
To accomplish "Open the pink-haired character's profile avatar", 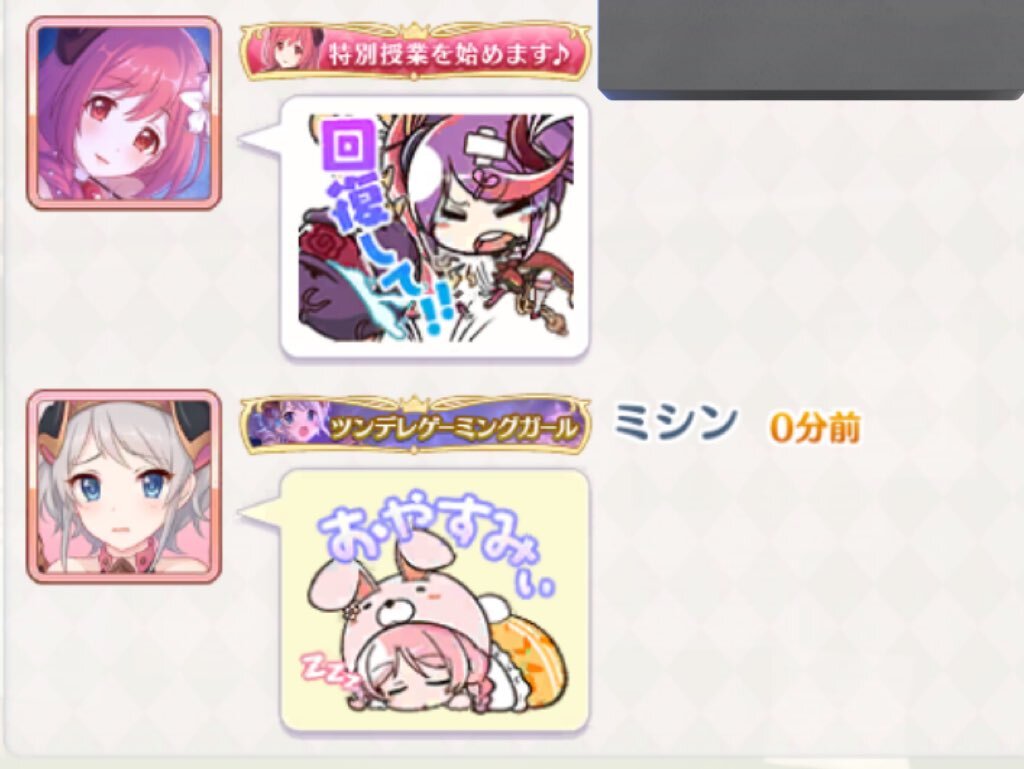I will point(123,113).
